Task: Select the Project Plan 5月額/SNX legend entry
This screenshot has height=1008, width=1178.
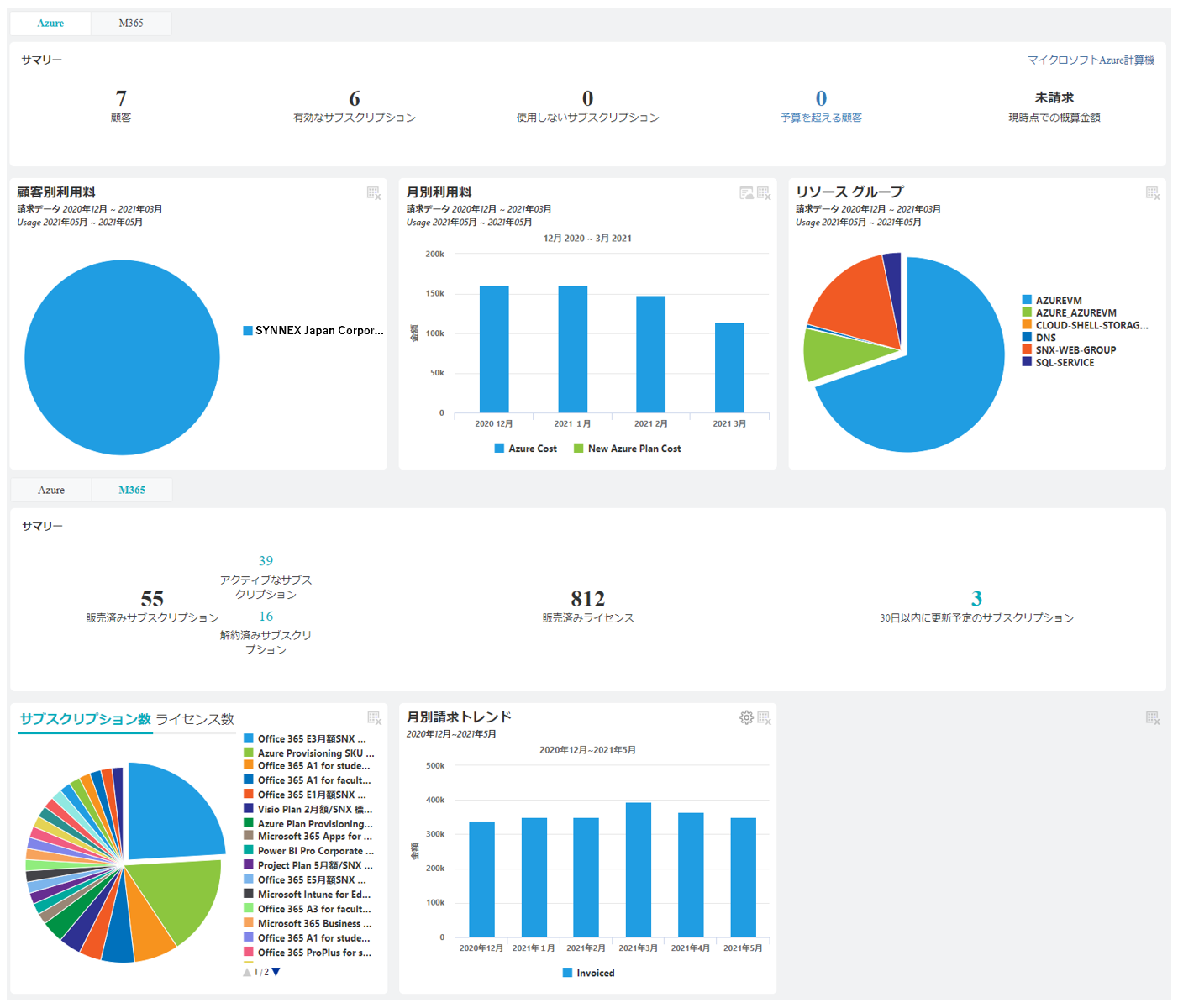Action: 308,865
